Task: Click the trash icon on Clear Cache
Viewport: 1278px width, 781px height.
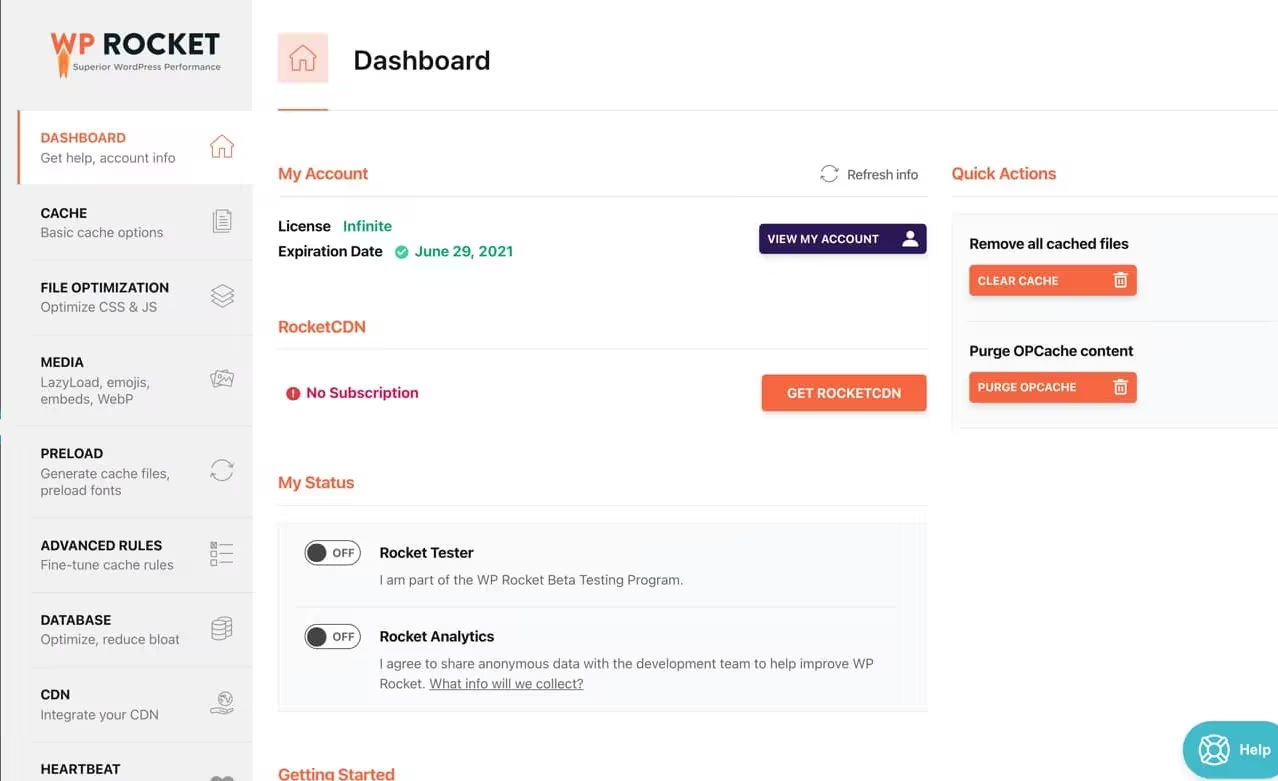Action: [1120, 281]
